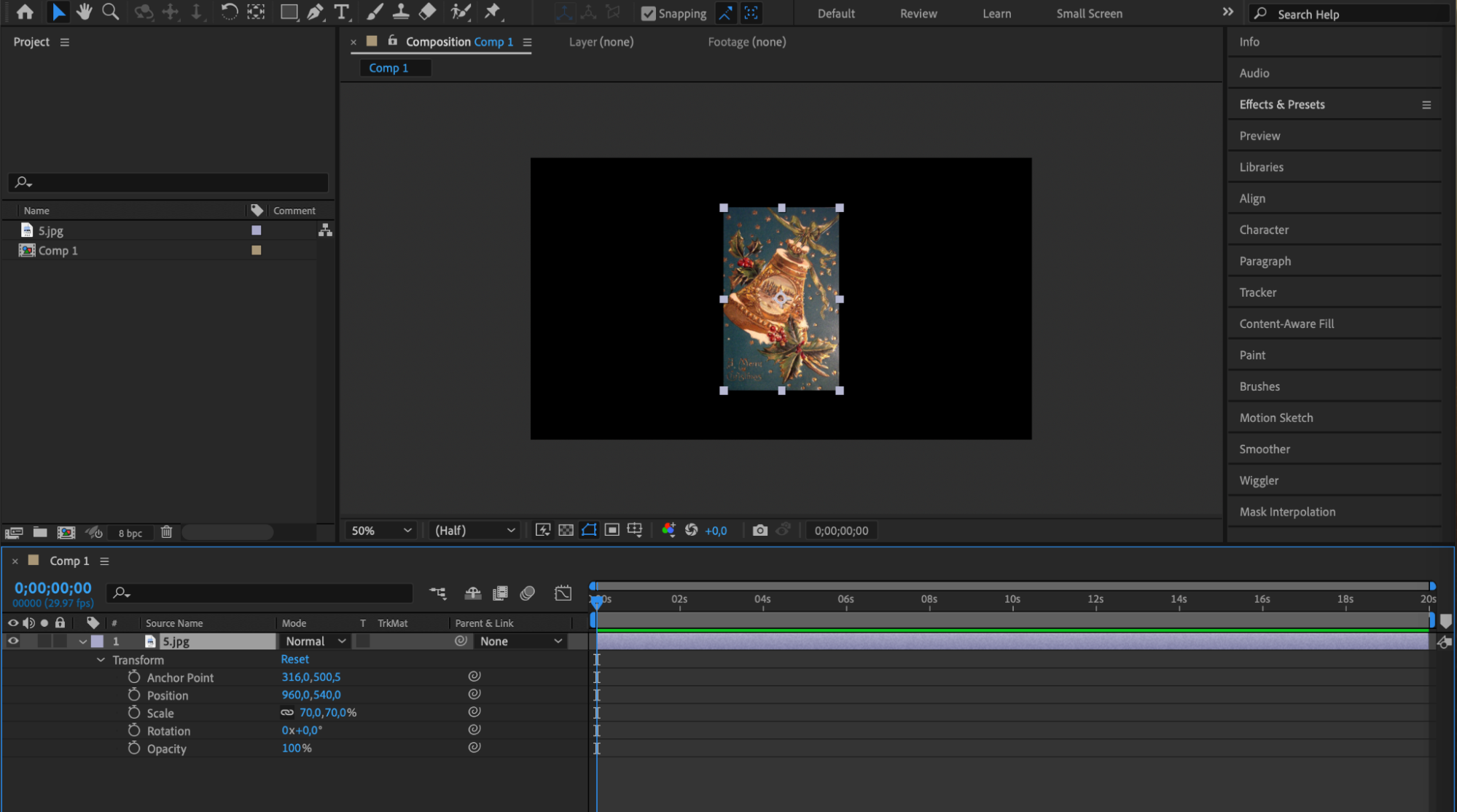
Task: Select the Pen tool
Action: [315, 12]
